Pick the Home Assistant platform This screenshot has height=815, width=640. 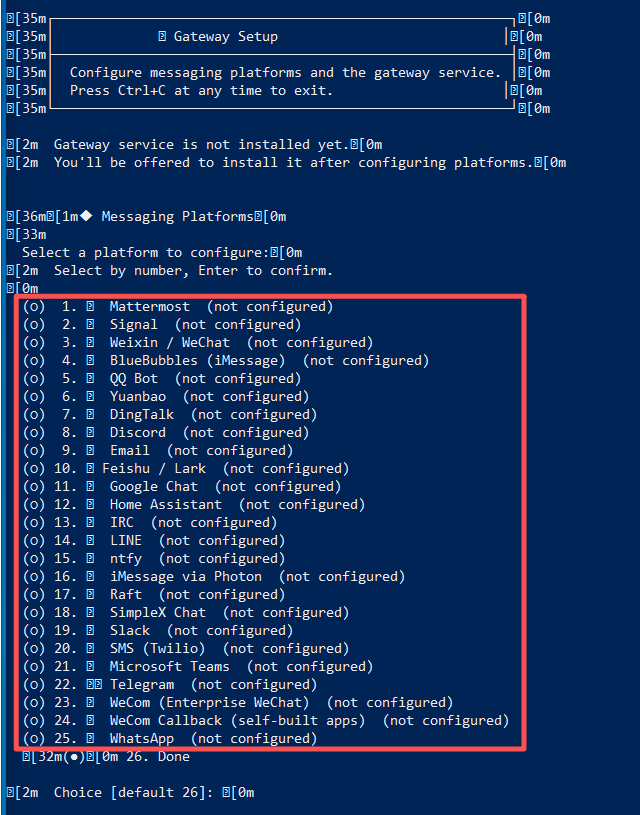click(193, 505)
